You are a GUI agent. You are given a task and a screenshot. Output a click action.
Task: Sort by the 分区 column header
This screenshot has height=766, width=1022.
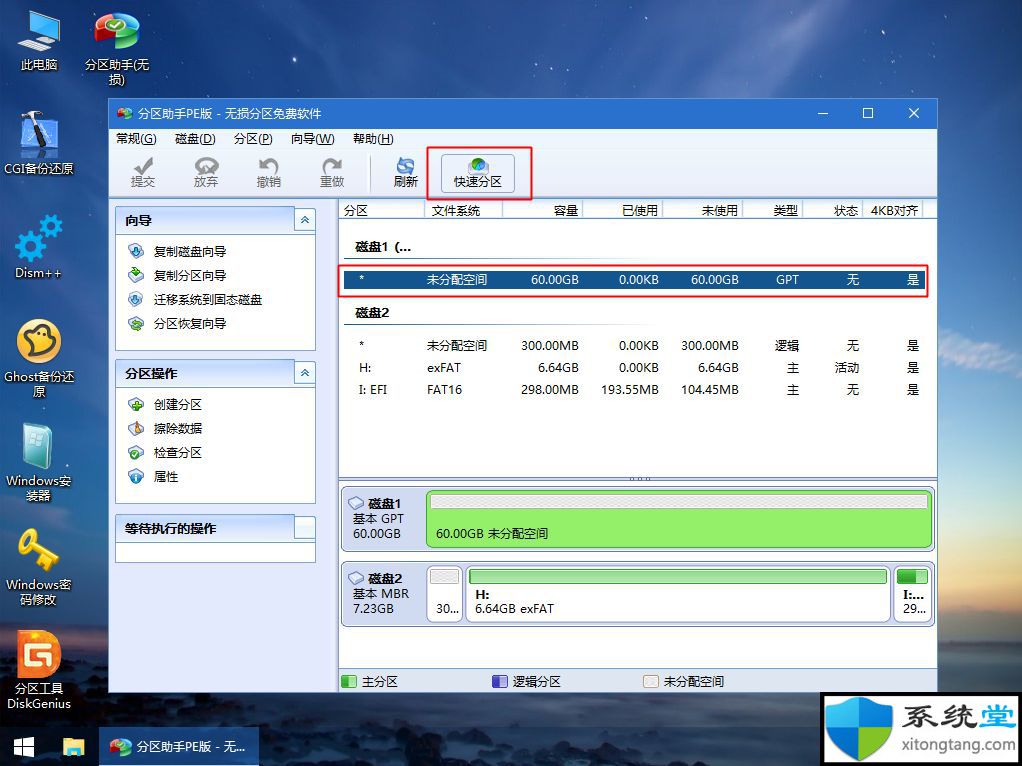click(x=382, y=210)
